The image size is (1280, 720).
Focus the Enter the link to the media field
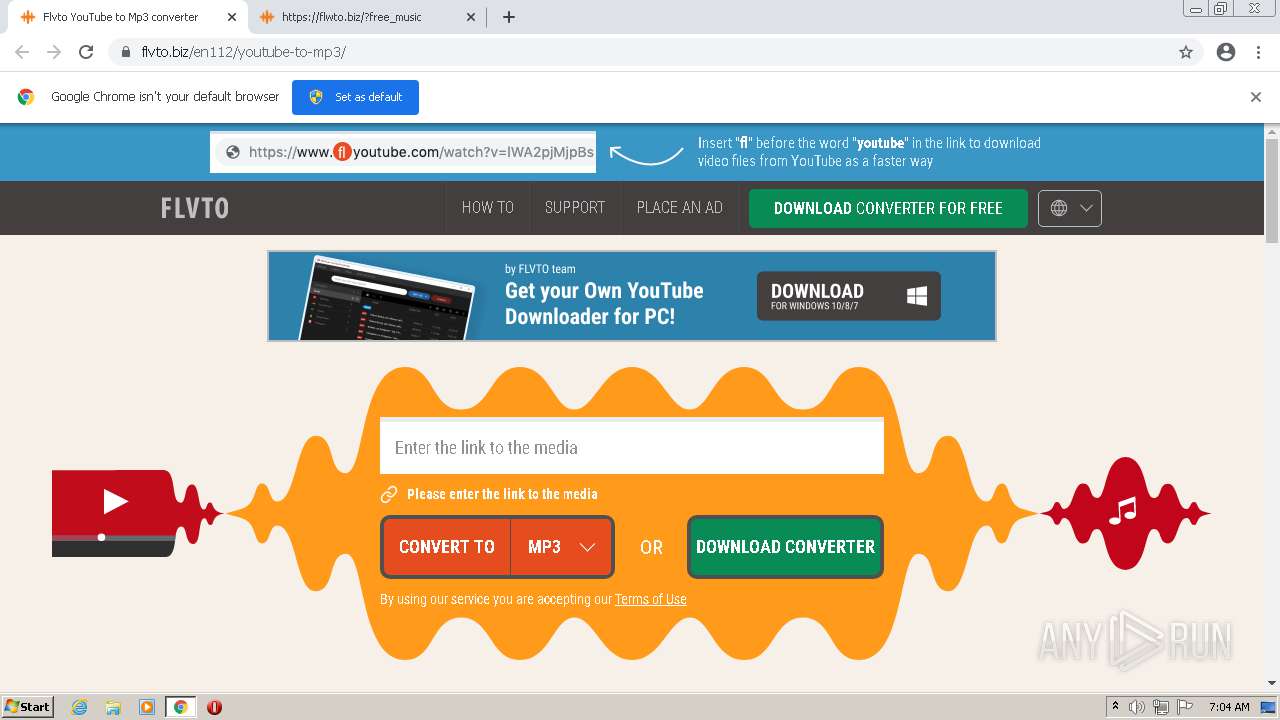point(632,446)
